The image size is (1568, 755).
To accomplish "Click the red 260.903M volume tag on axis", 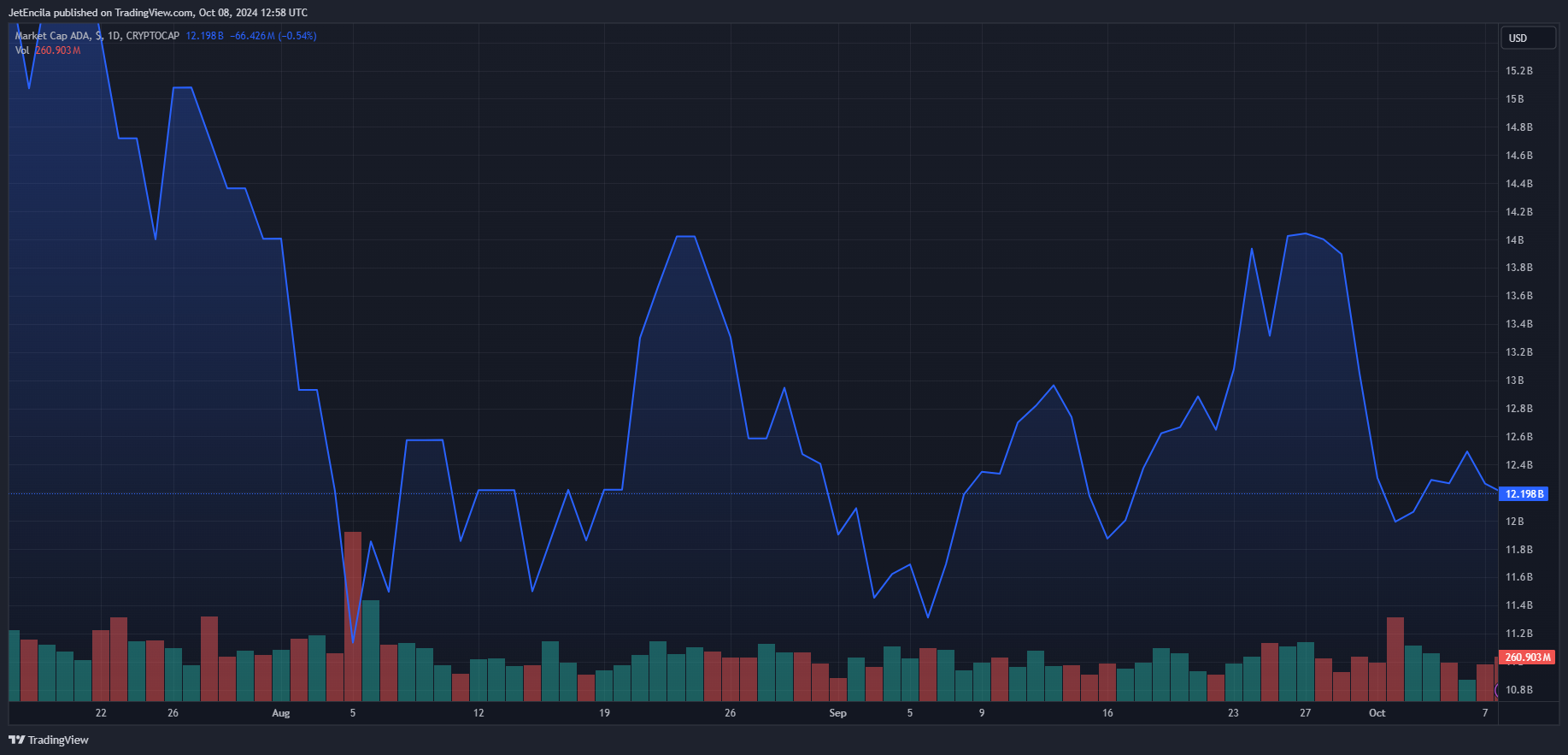I will pos(1527,658).
